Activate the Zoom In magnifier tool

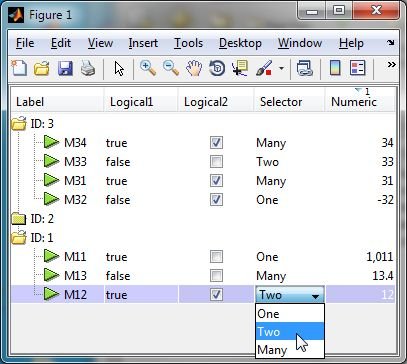(x=148, y=68)
